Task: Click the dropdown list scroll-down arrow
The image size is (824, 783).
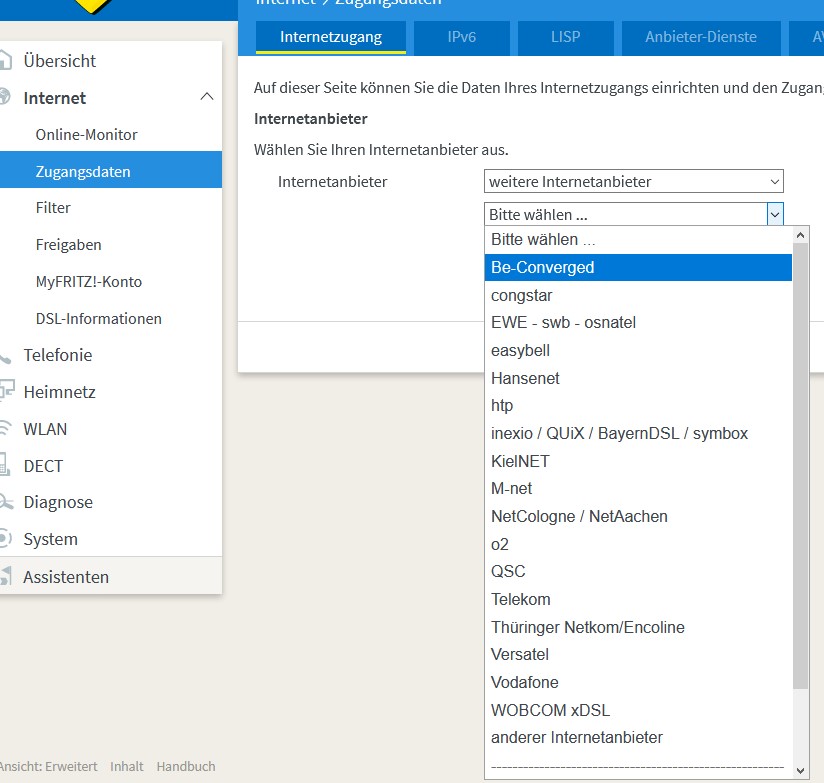Action: pyautogui.click(x=800, y=771)
